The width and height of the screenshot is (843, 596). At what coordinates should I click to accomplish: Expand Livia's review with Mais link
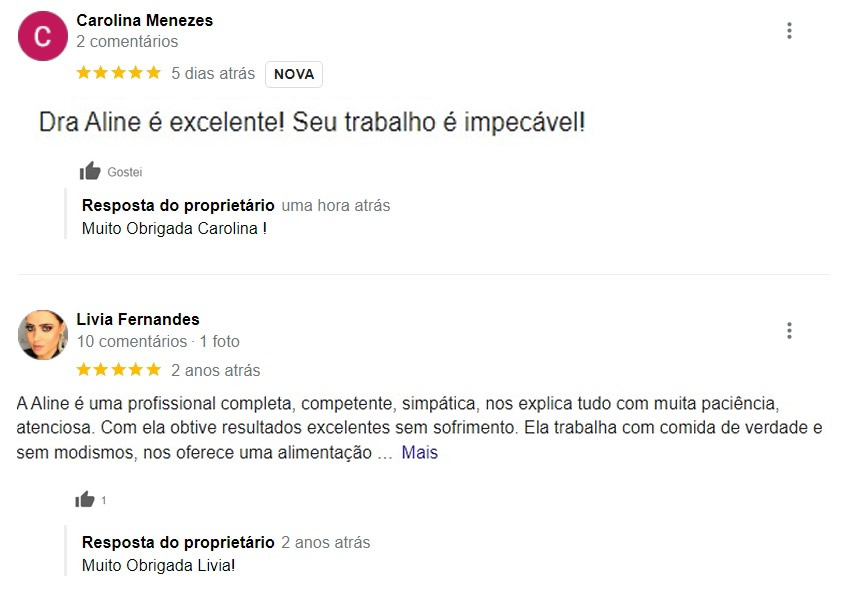pyautogui.click(x=419, y=453)
